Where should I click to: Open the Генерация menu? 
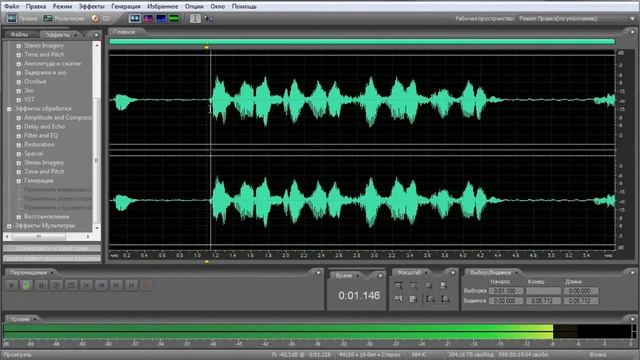coord(126,7)
